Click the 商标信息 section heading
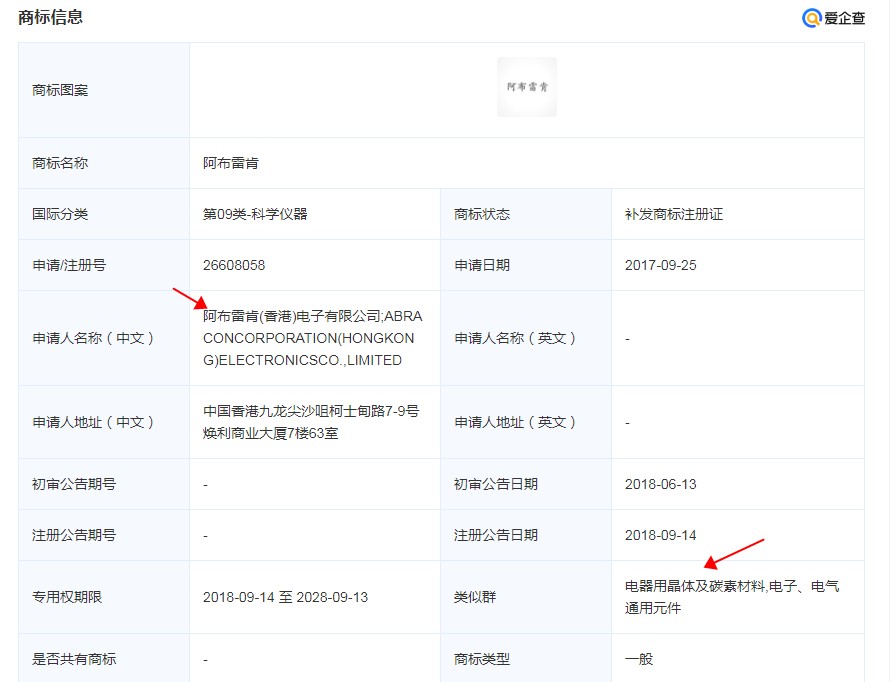890x682 pixels. [x=51, y=17]
